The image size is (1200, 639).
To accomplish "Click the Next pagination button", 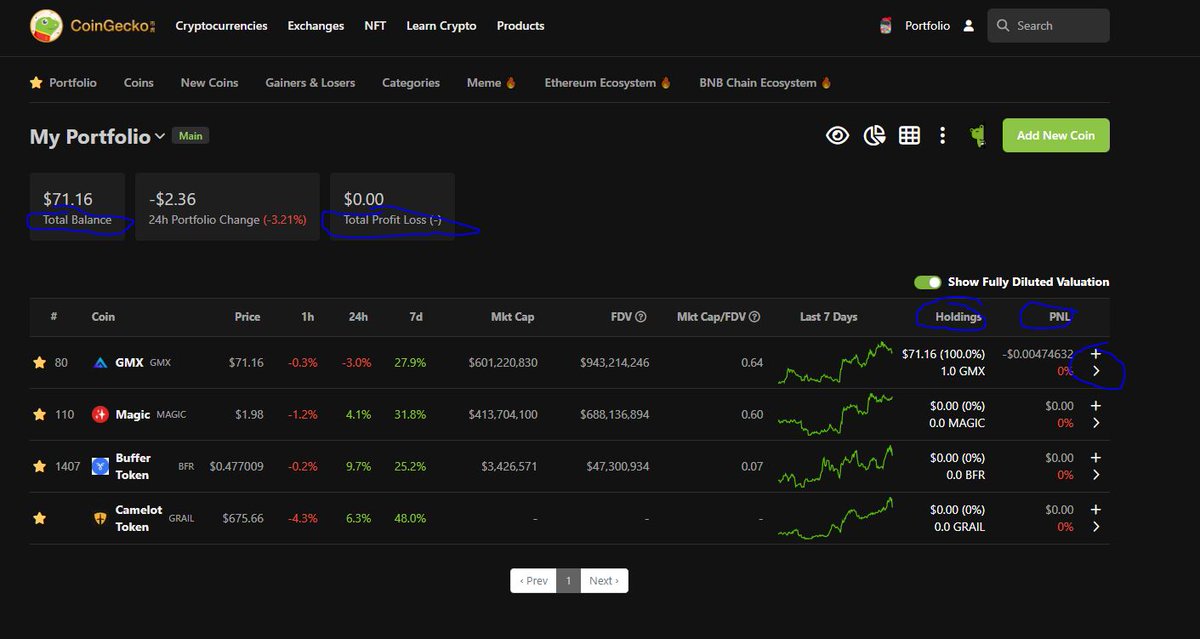I will tap(604, 581).
